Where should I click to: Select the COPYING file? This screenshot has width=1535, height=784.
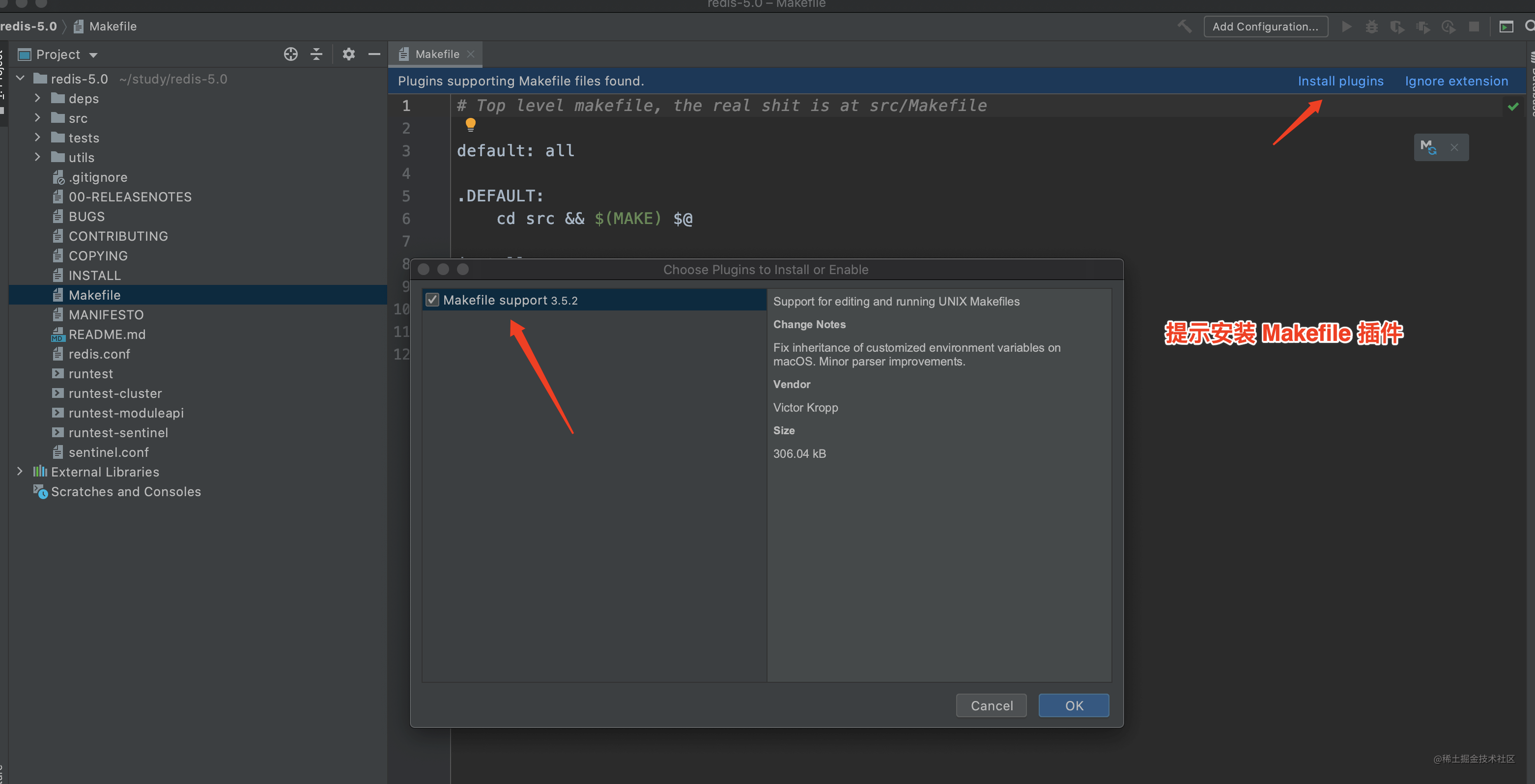click(x=198, y=256)
